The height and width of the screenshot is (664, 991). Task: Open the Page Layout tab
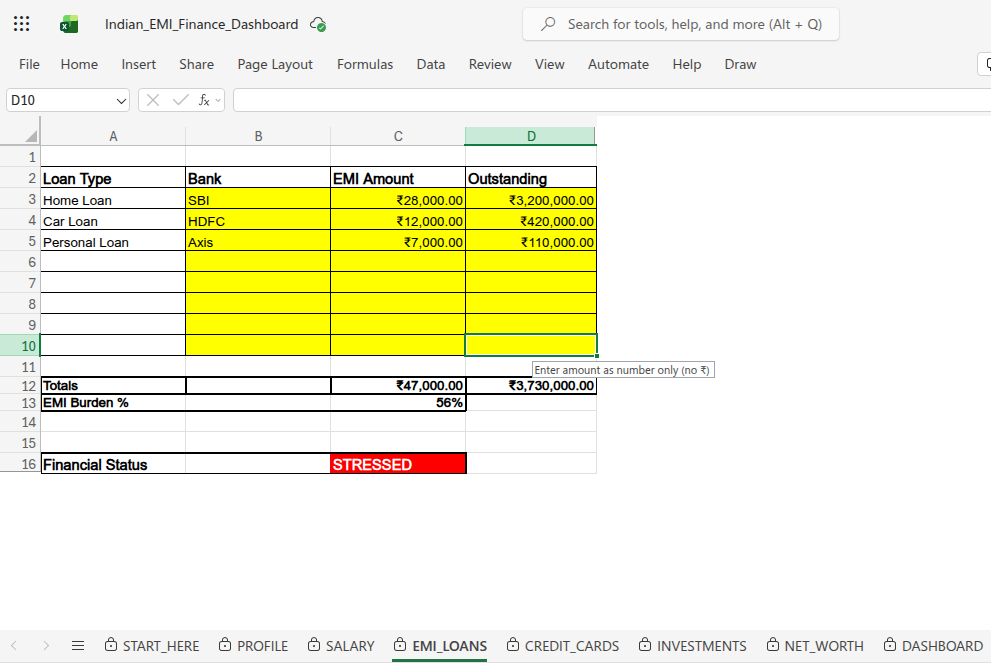pos(275,64)
